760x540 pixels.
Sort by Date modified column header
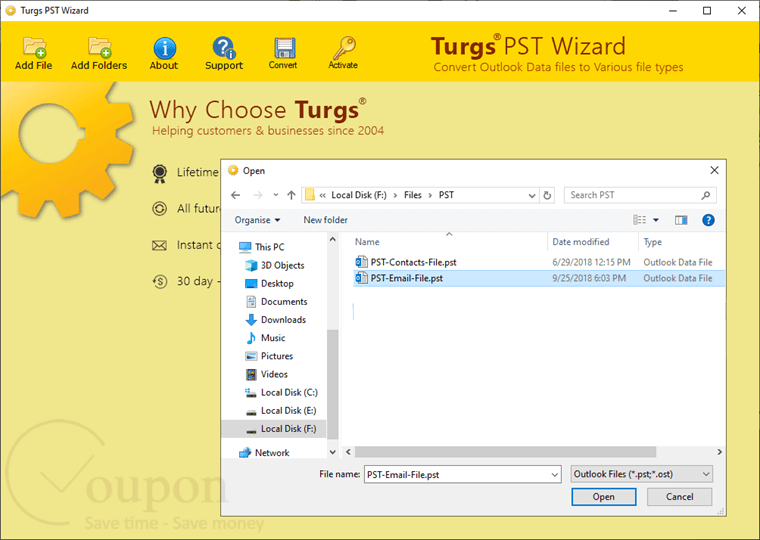tap(581, 242)
